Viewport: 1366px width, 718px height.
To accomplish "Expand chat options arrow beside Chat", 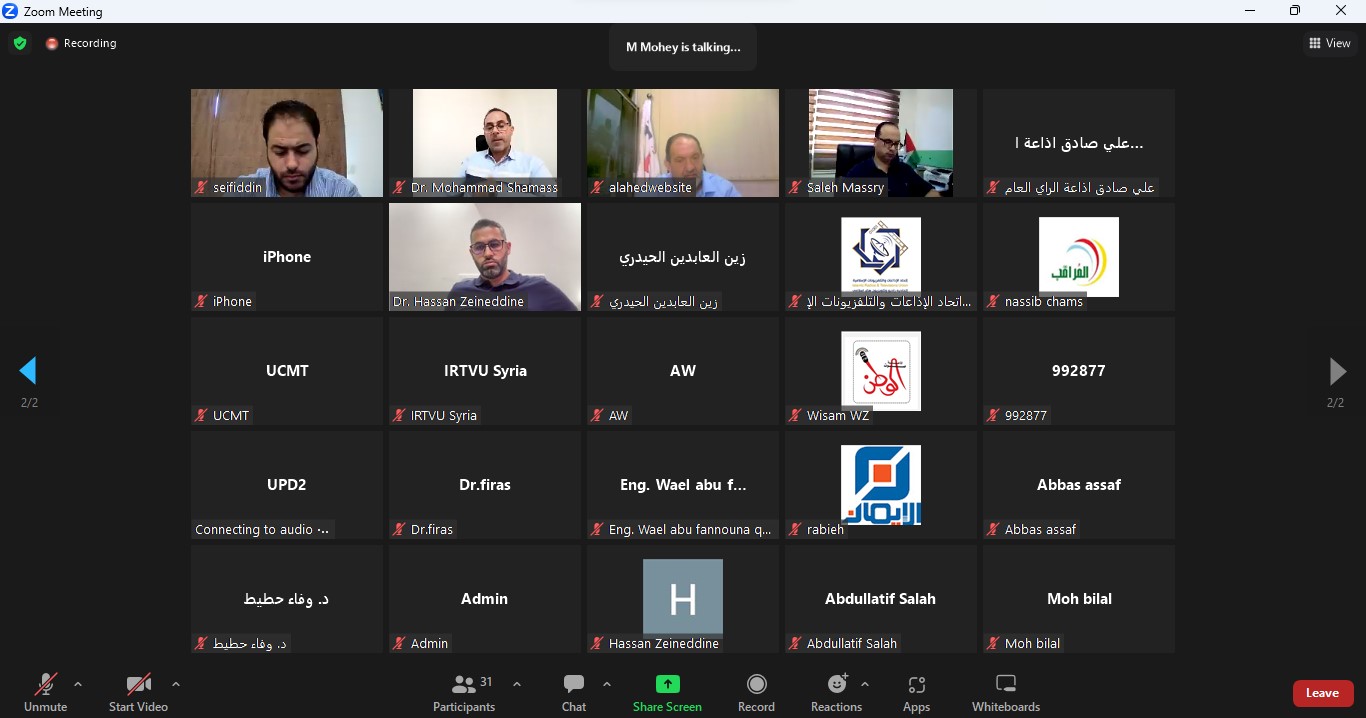I will [x=607, y=685].
